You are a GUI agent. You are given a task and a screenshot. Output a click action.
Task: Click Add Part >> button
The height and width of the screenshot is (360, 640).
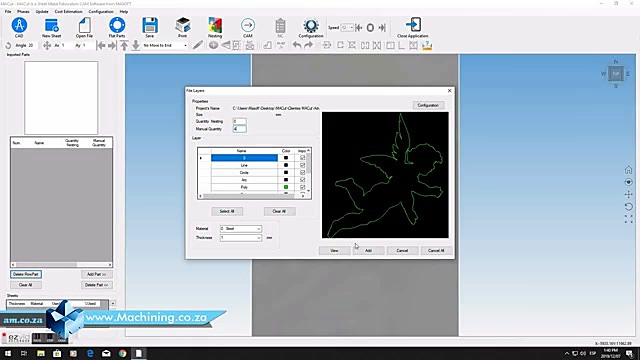pos(96,274)
